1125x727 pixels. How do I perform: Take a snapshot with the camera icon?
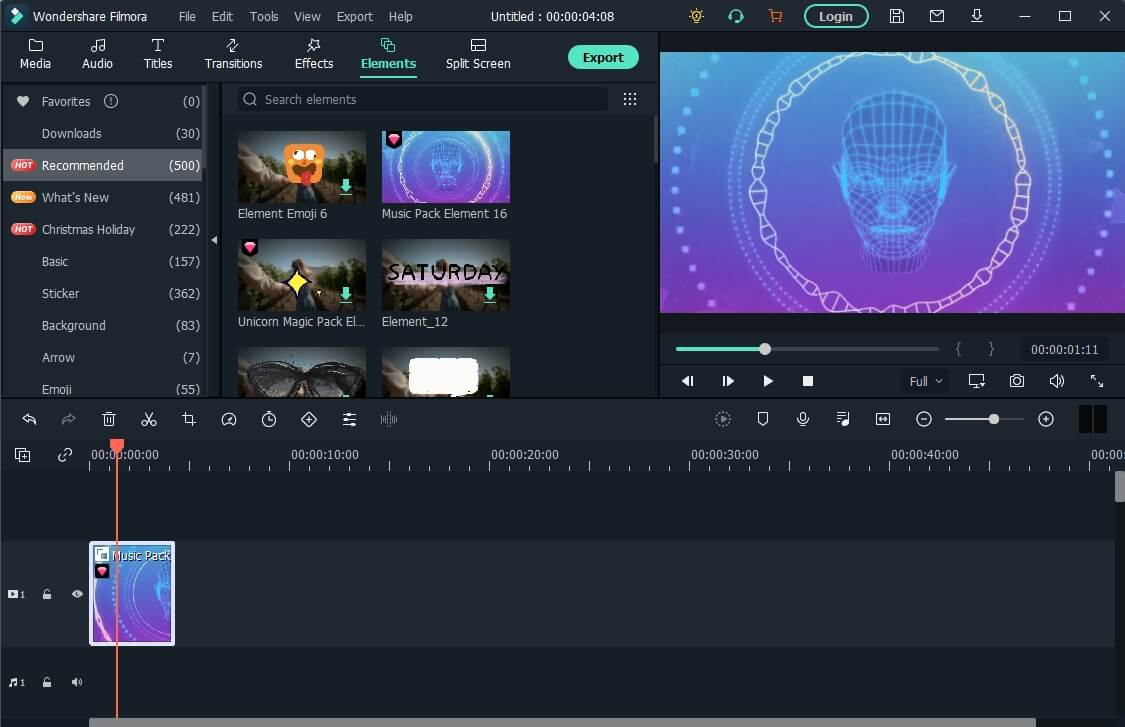pyautogui.click(x=1017, y=381)
